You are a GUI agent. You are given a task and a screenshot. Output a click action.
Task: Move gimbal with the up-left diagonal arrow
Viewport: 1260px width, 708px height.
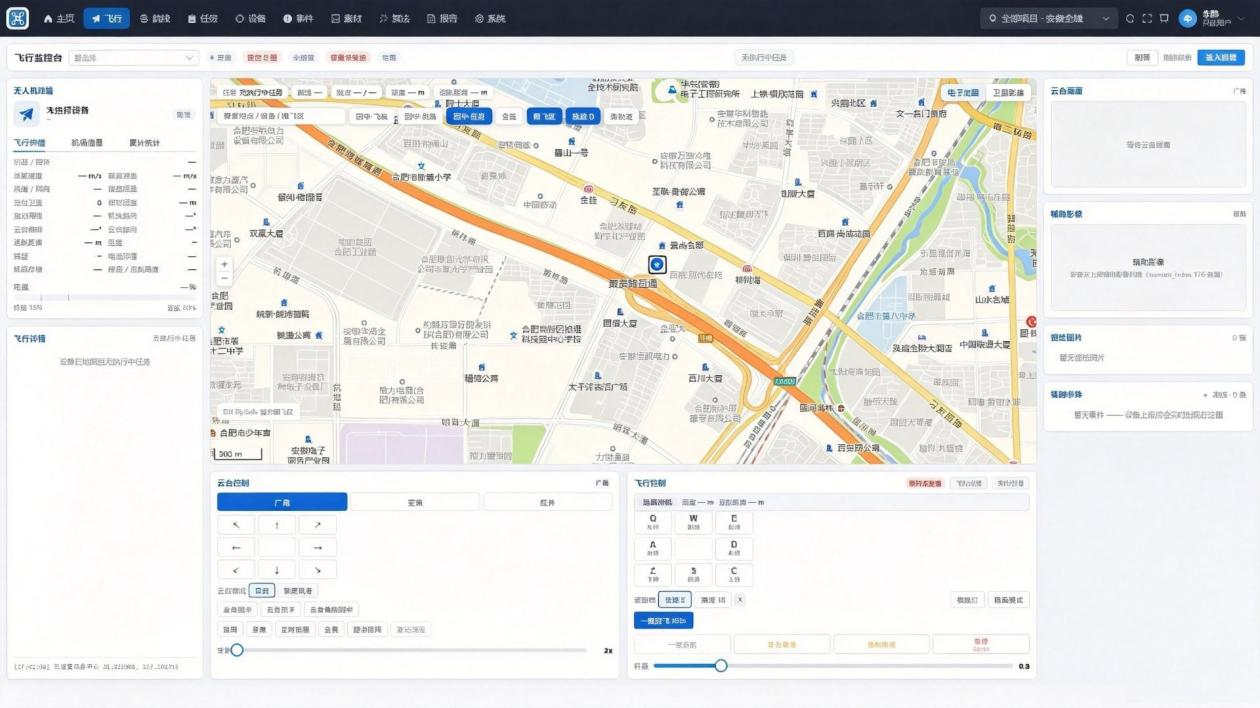(236, 525)
